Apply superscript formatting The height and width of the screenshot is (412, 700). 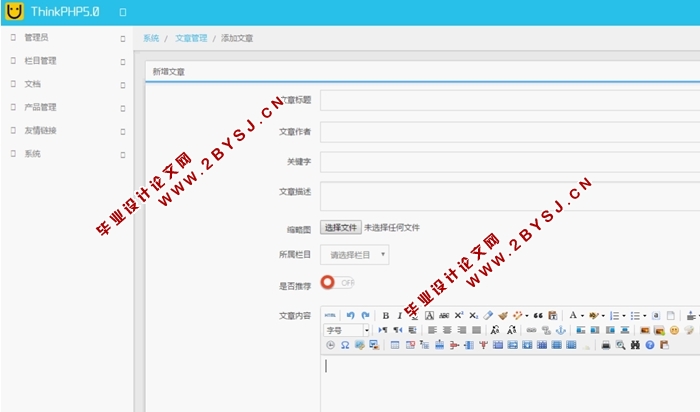[459, 316]
